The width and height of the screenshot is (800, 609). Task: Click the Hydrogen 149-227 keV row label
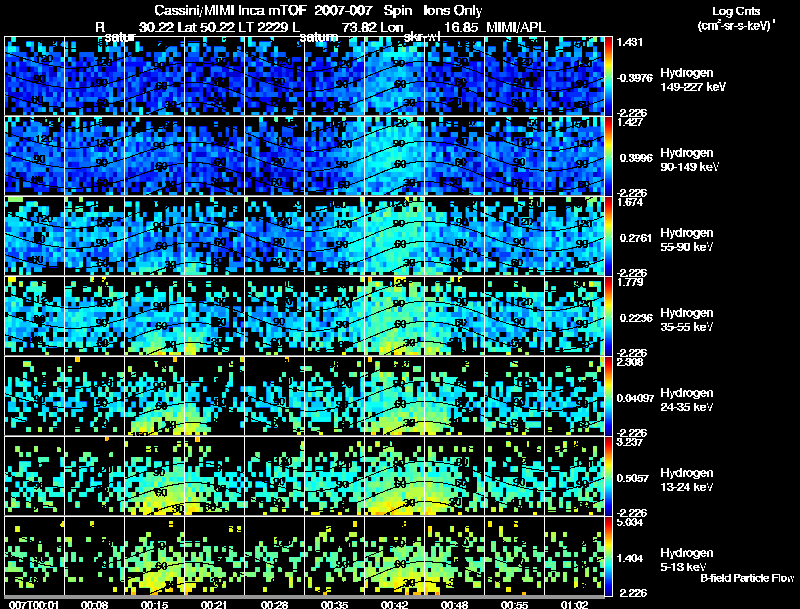point(693,80)
